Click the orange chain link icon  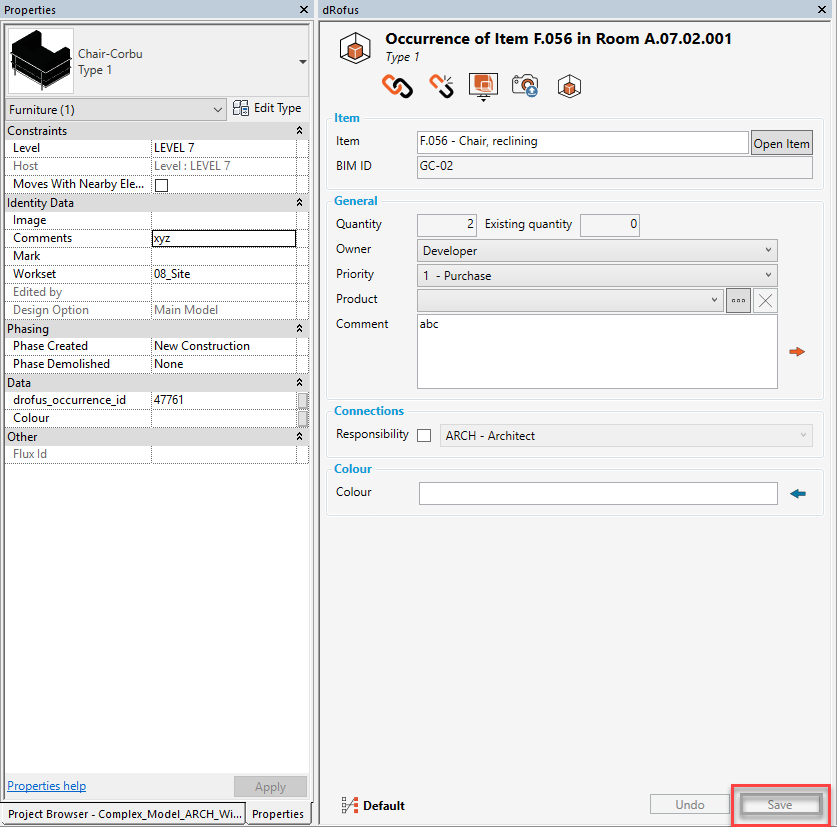[397, 86]
